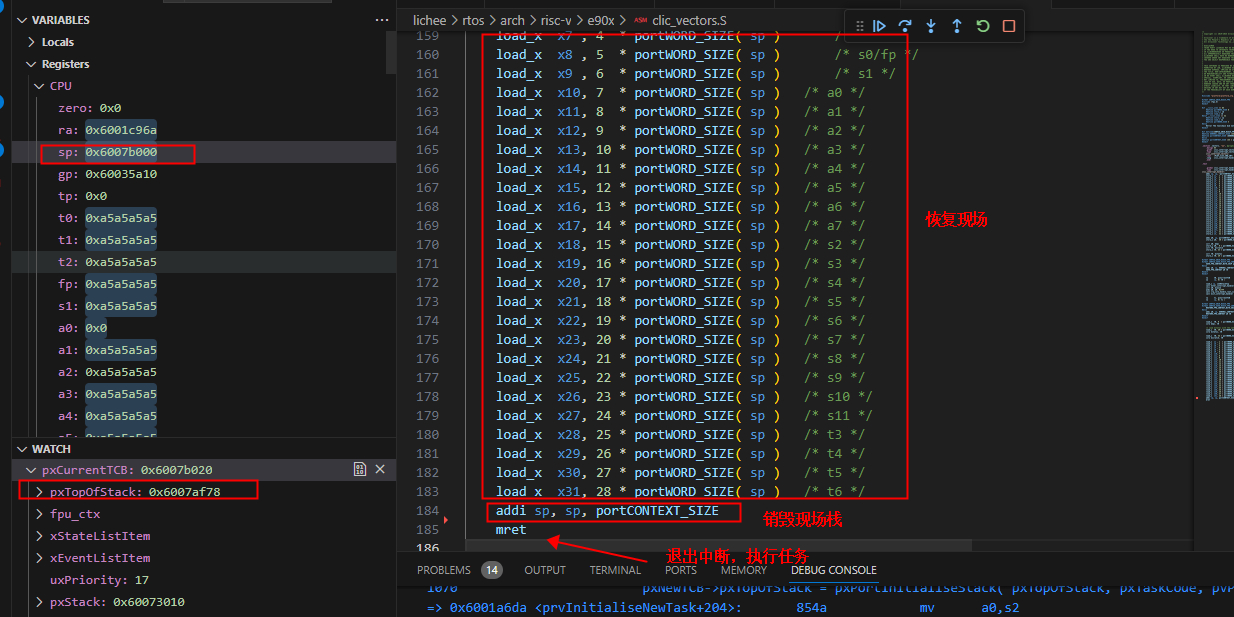Open the PORTS tab
This screenshot has height=617, width=1234.
click(681, 570)
